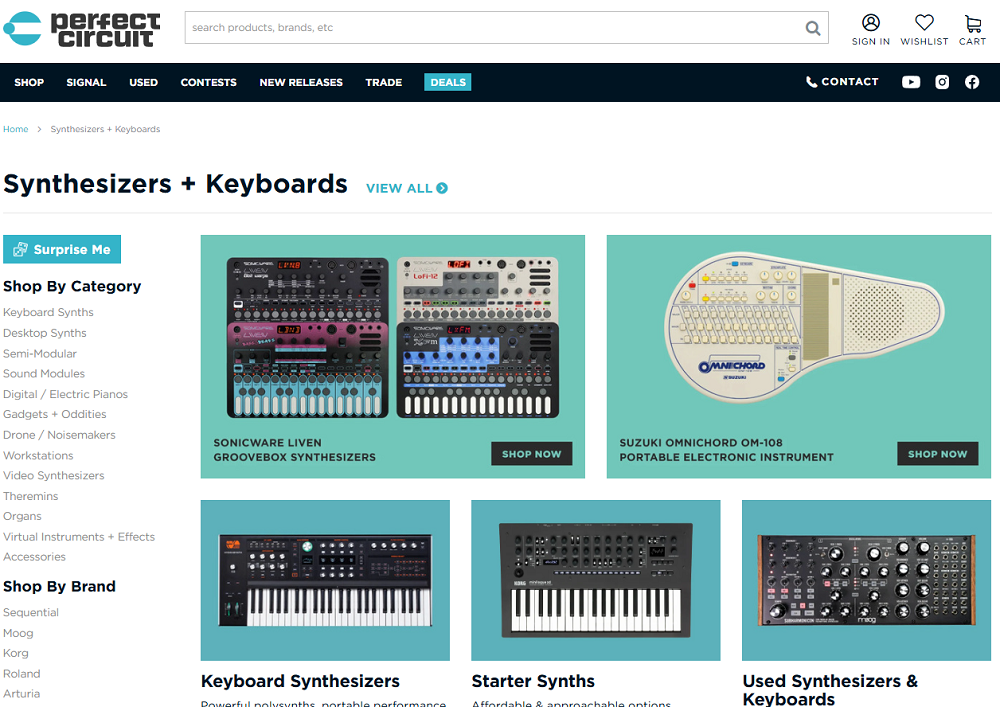Screen dimensions: 1000x707
Task: Open the New Releases menu item
Action: tap(301, 82)
